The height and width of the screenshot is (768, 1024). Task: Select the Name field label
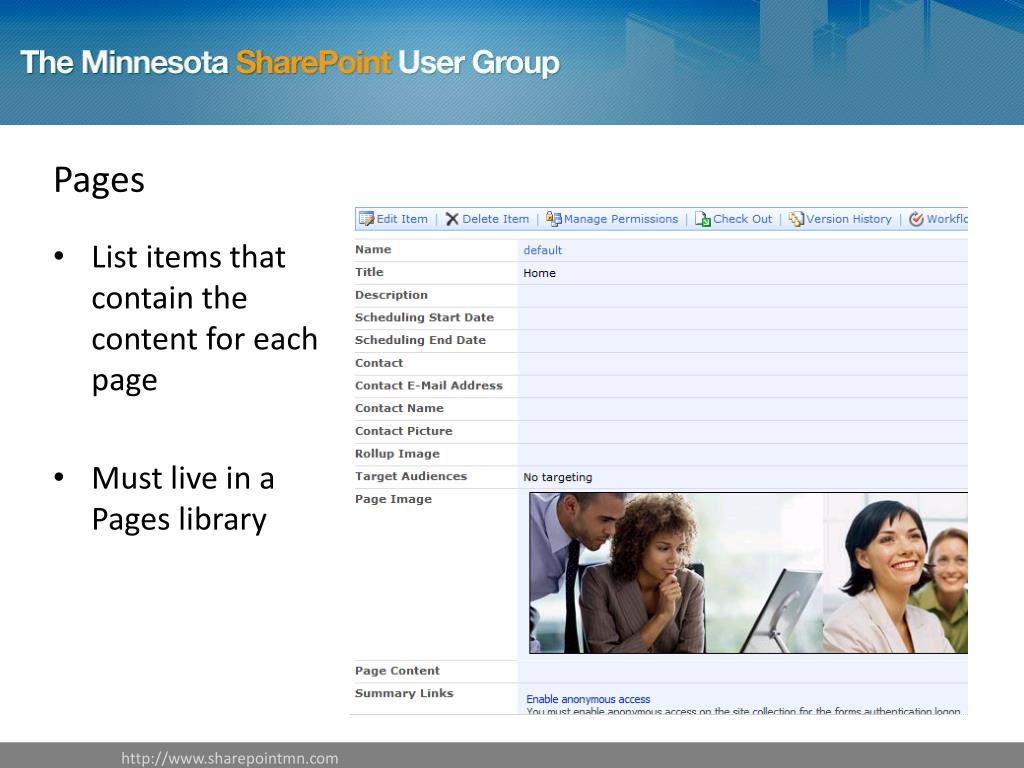373,249
